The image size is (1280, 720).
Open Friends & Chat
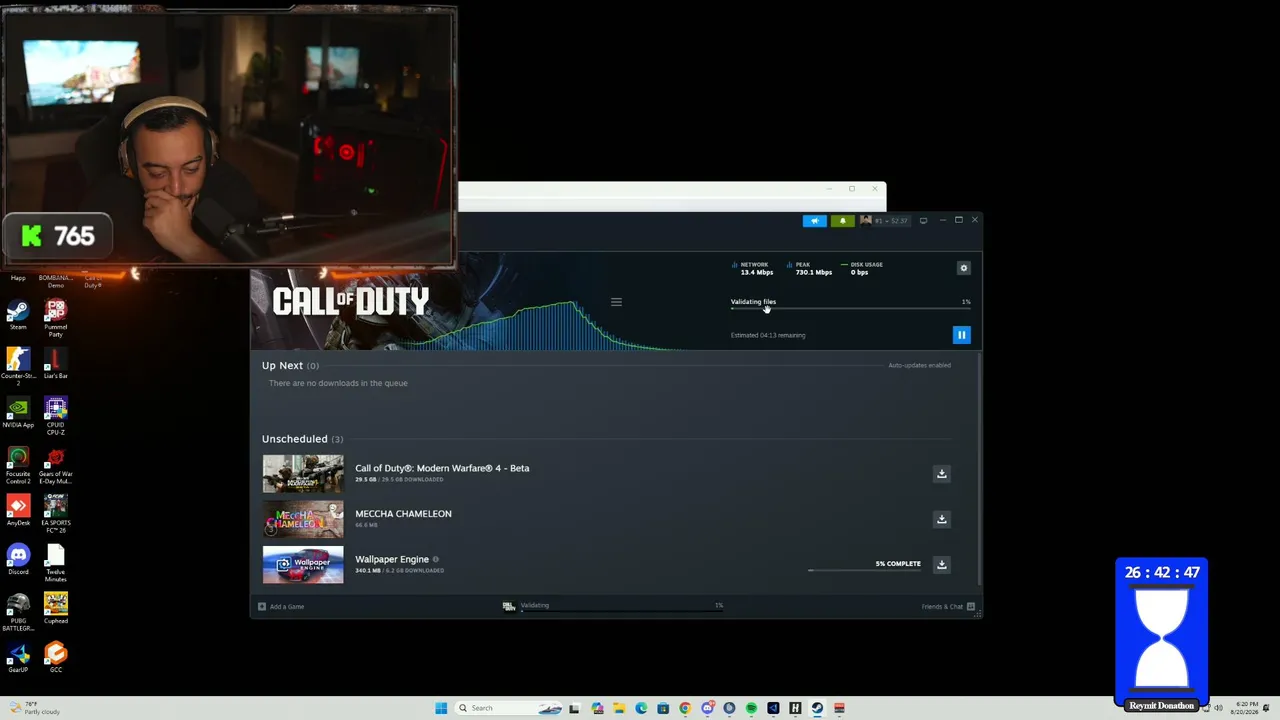pos(948,606)
